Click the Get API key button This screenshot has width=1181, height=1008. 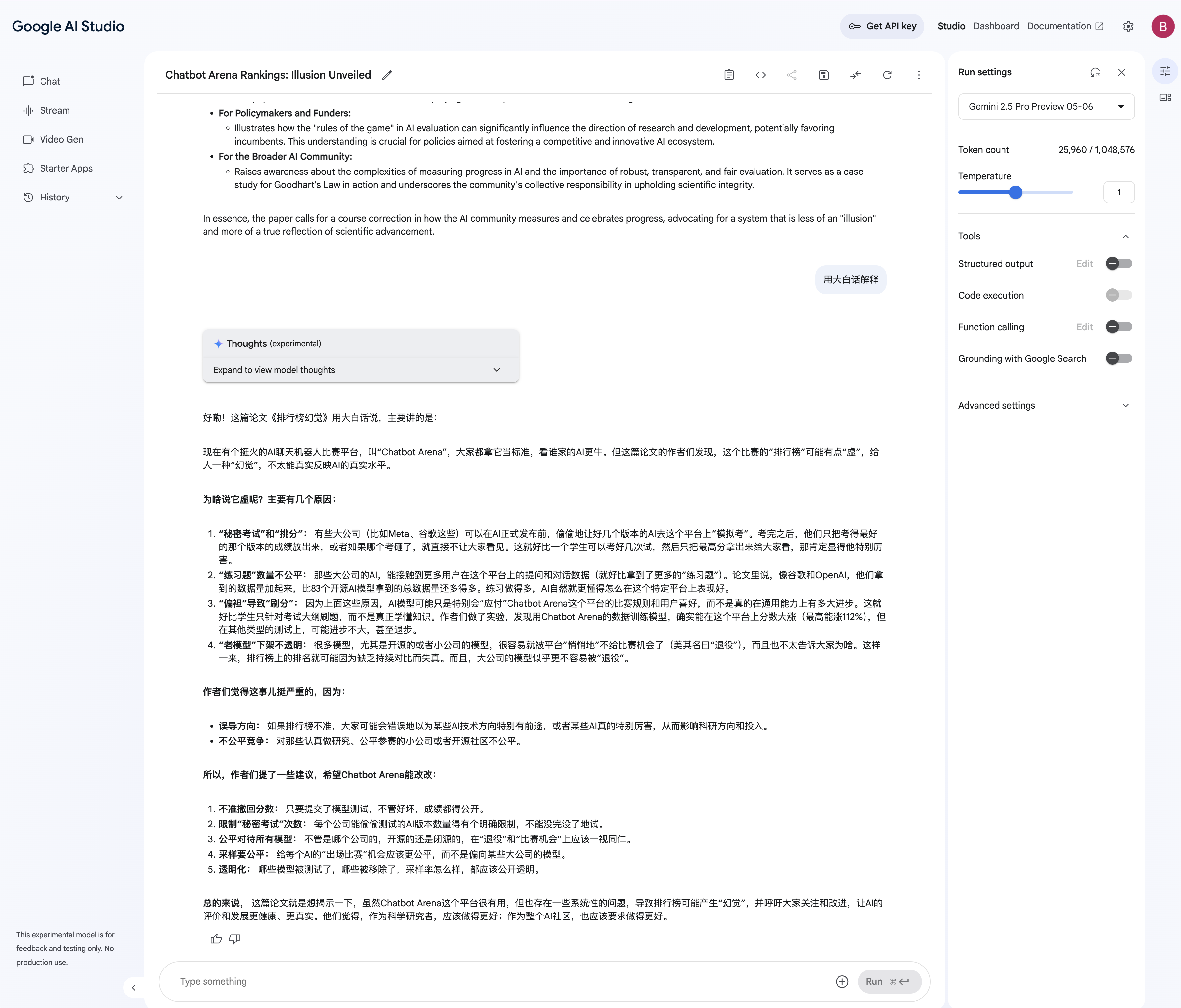coord(882,26)
